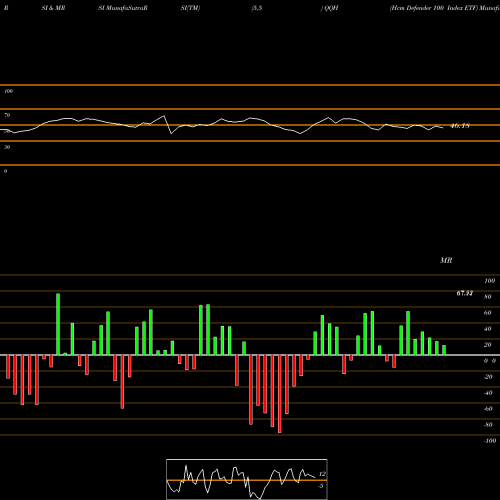Select the MR axis label -60
Viewport: 500px width, 500px height.
coord(488,409)
